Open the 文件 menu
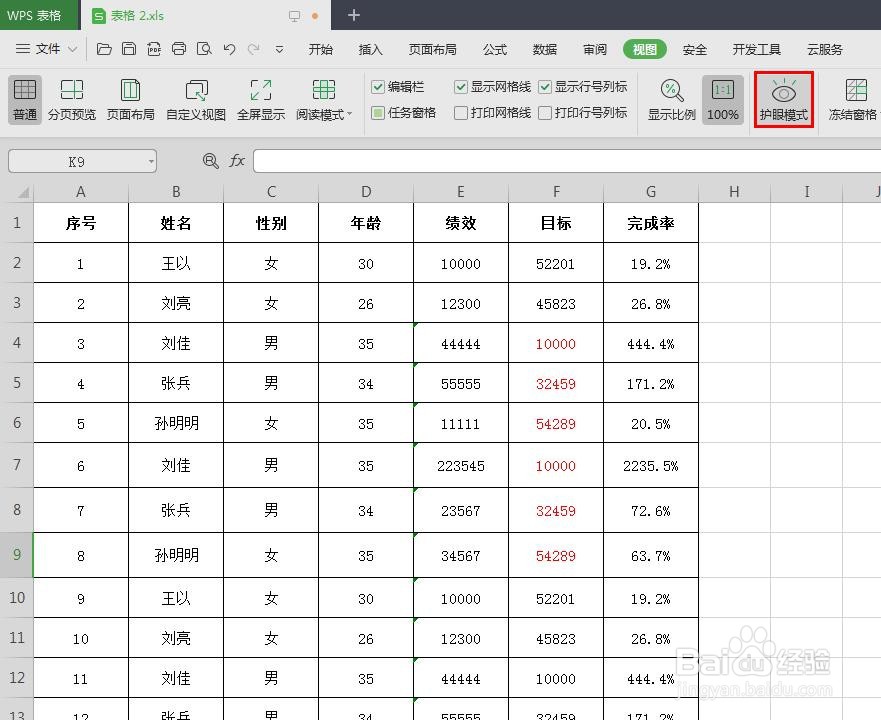This screenshot has height=720, width=881. pyautogui.click(x=50, y=48)
